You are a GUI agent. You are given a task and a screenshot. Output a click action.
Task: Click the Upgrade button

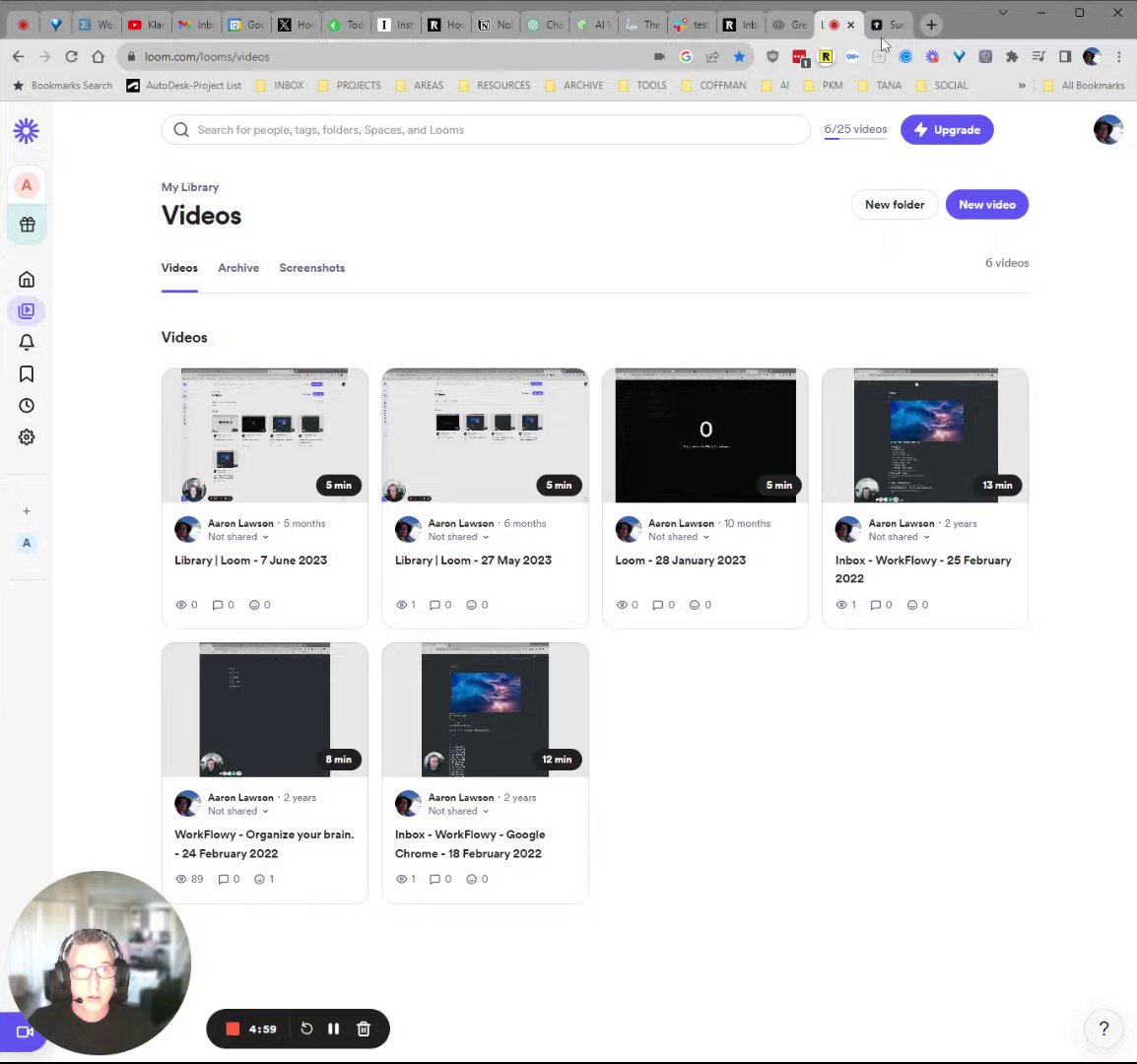click(x=947, y=130)
